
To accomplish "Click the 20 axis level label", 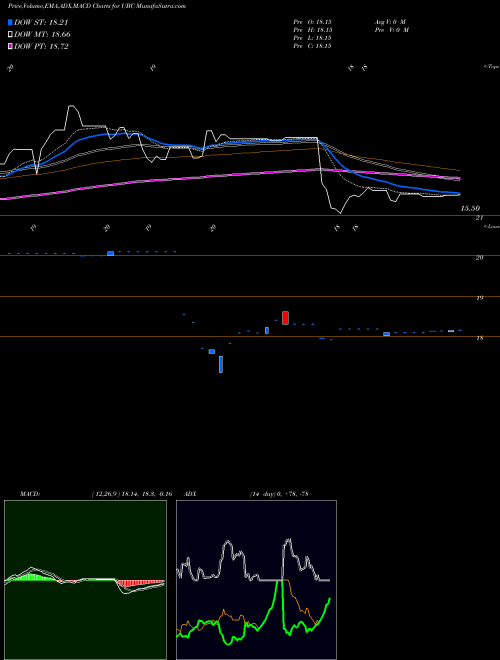I will [479, 258].
